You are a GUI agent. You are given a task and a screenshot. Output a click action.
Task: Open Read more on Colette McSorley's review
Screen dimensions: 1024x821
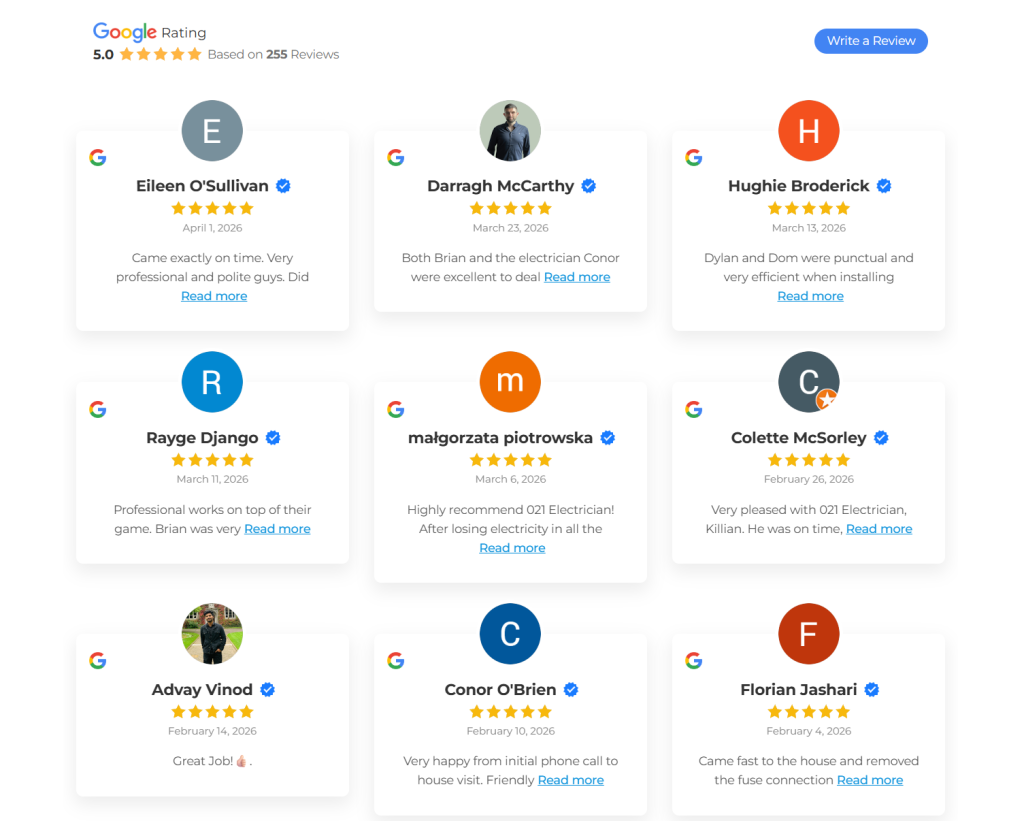point(879,529)
